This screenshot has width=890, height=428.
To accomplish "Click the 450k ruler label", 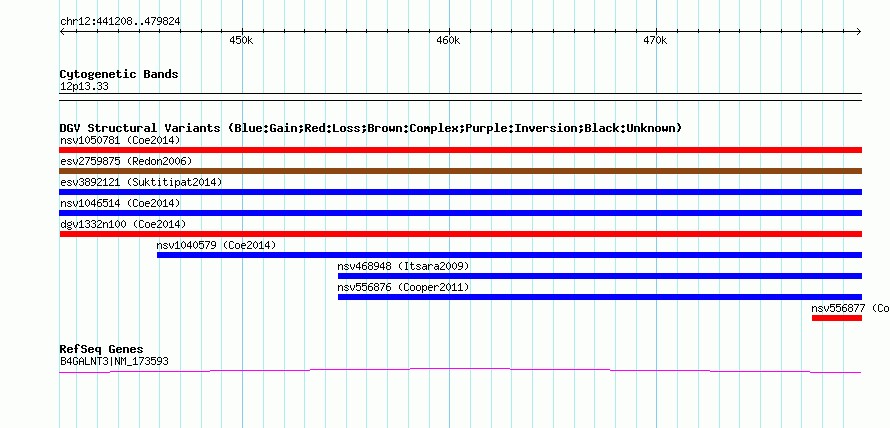I will (x=241, y=41).
